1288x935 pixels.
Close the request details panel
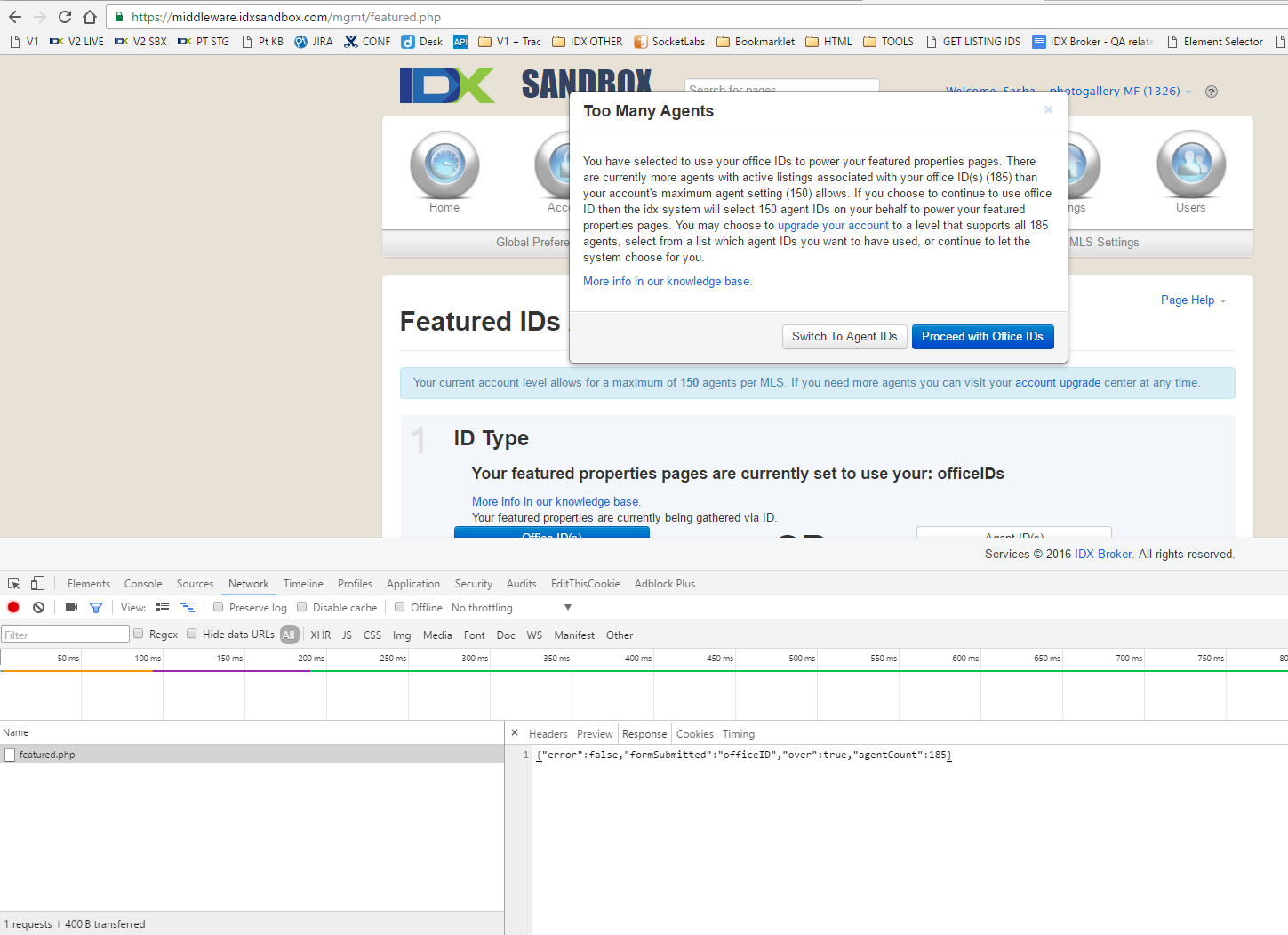[515, 733]
